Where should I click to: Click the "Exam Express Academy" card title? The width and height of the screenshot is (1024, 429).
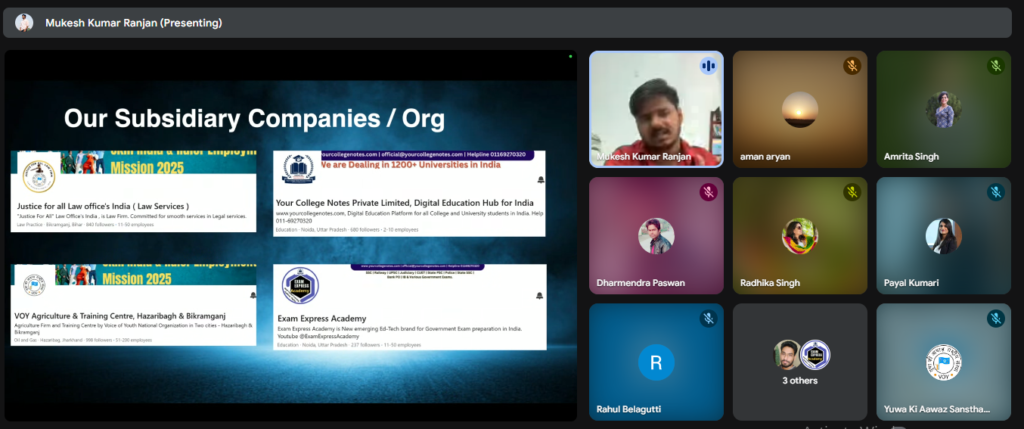322,318
